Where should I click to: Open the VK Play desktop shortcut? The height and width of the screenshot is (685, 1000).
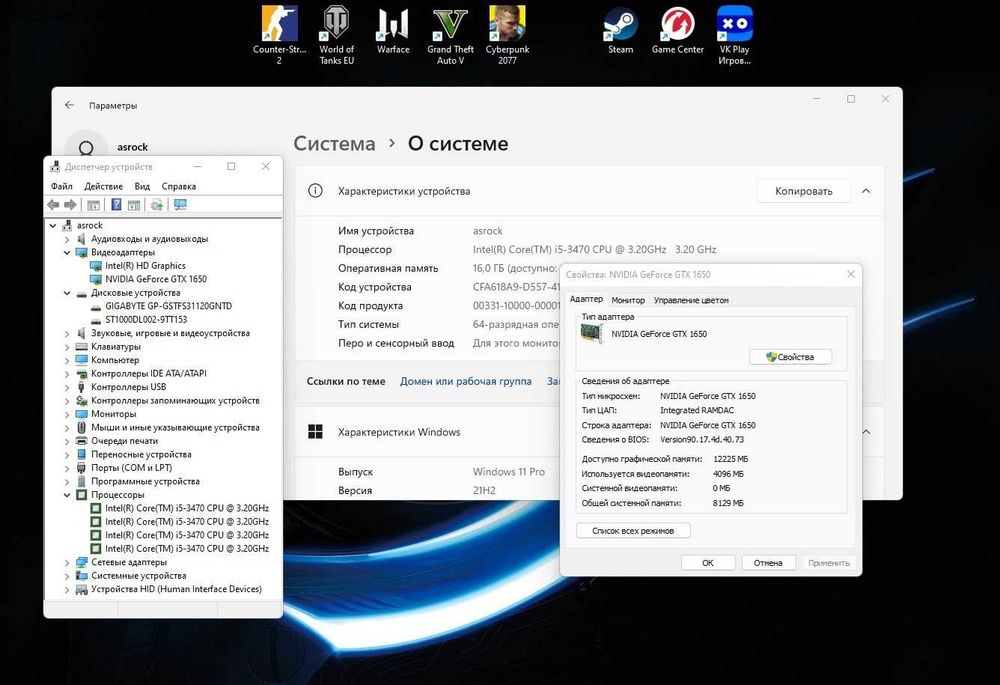click(x=735, y=34)
